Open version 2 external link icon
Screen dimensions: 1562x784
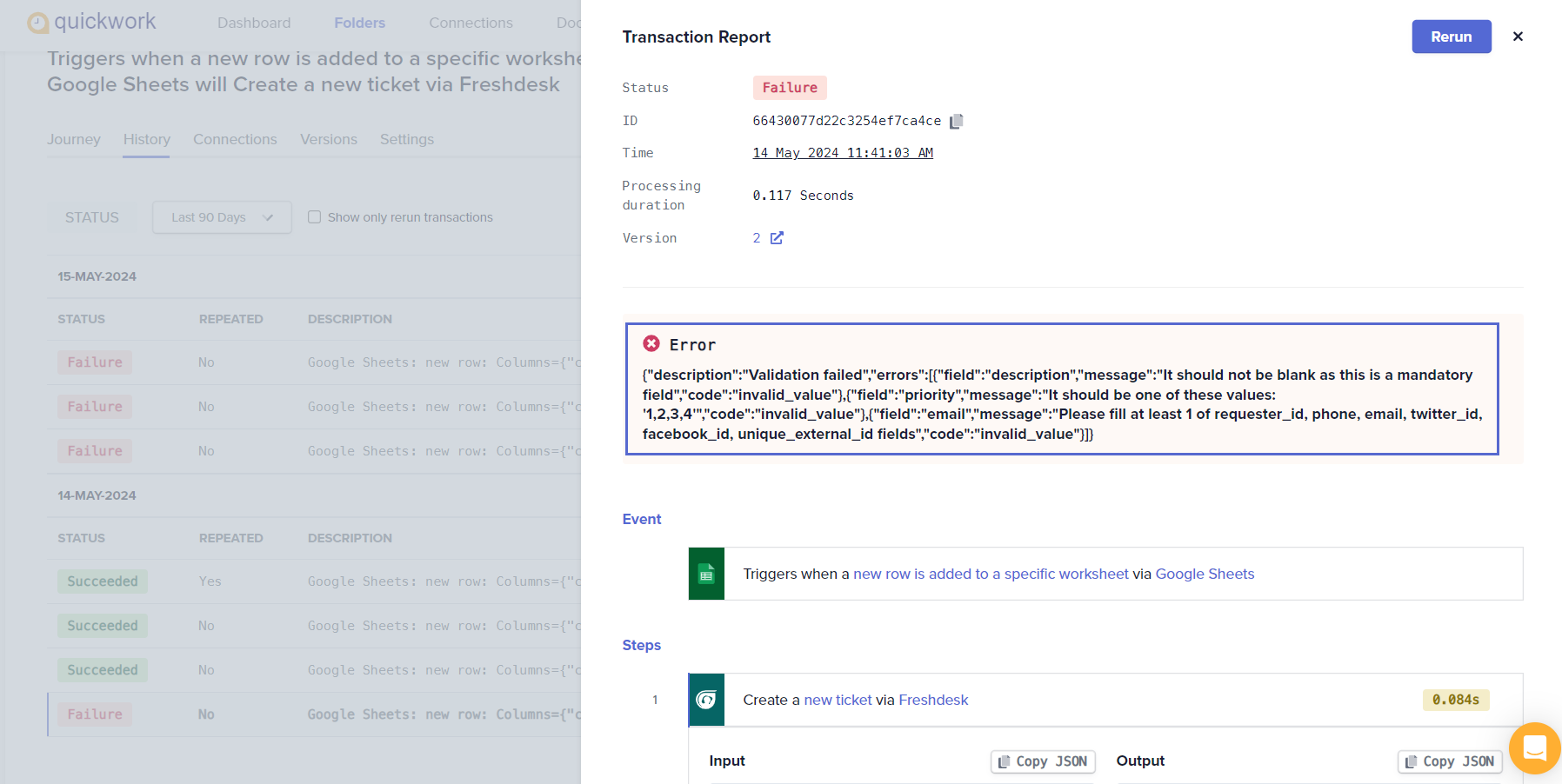777,237
